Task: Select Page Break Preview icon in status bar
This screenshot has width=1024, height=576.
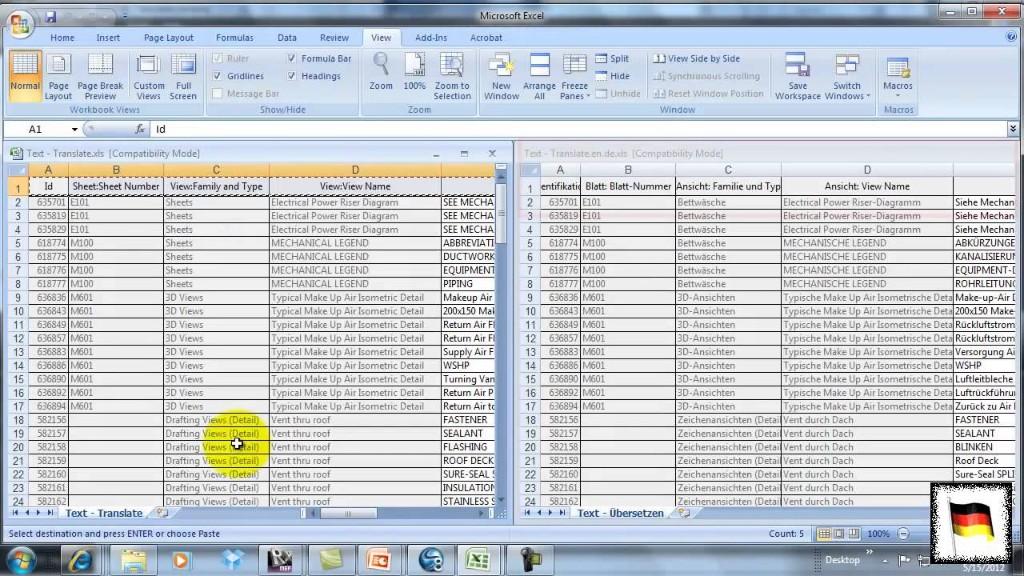Action: (x=854, y=534)
